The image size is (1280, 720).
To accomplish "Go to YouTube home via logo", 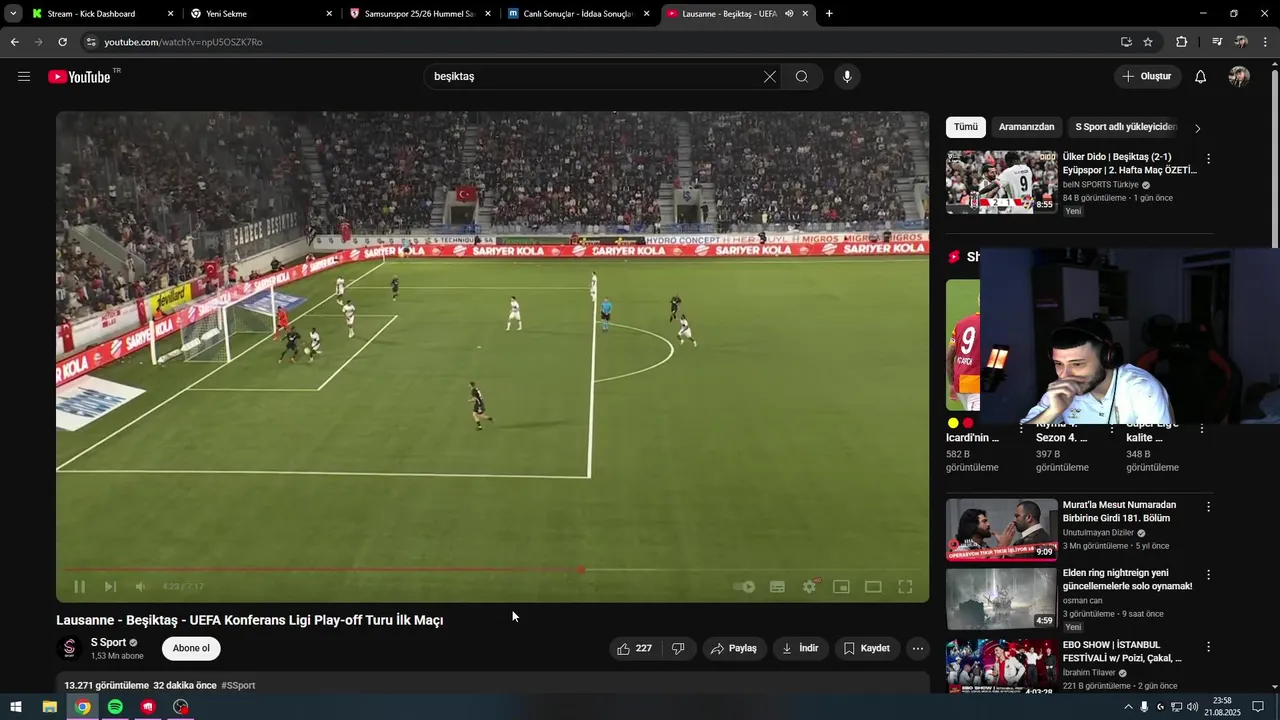I will [79, 77].
